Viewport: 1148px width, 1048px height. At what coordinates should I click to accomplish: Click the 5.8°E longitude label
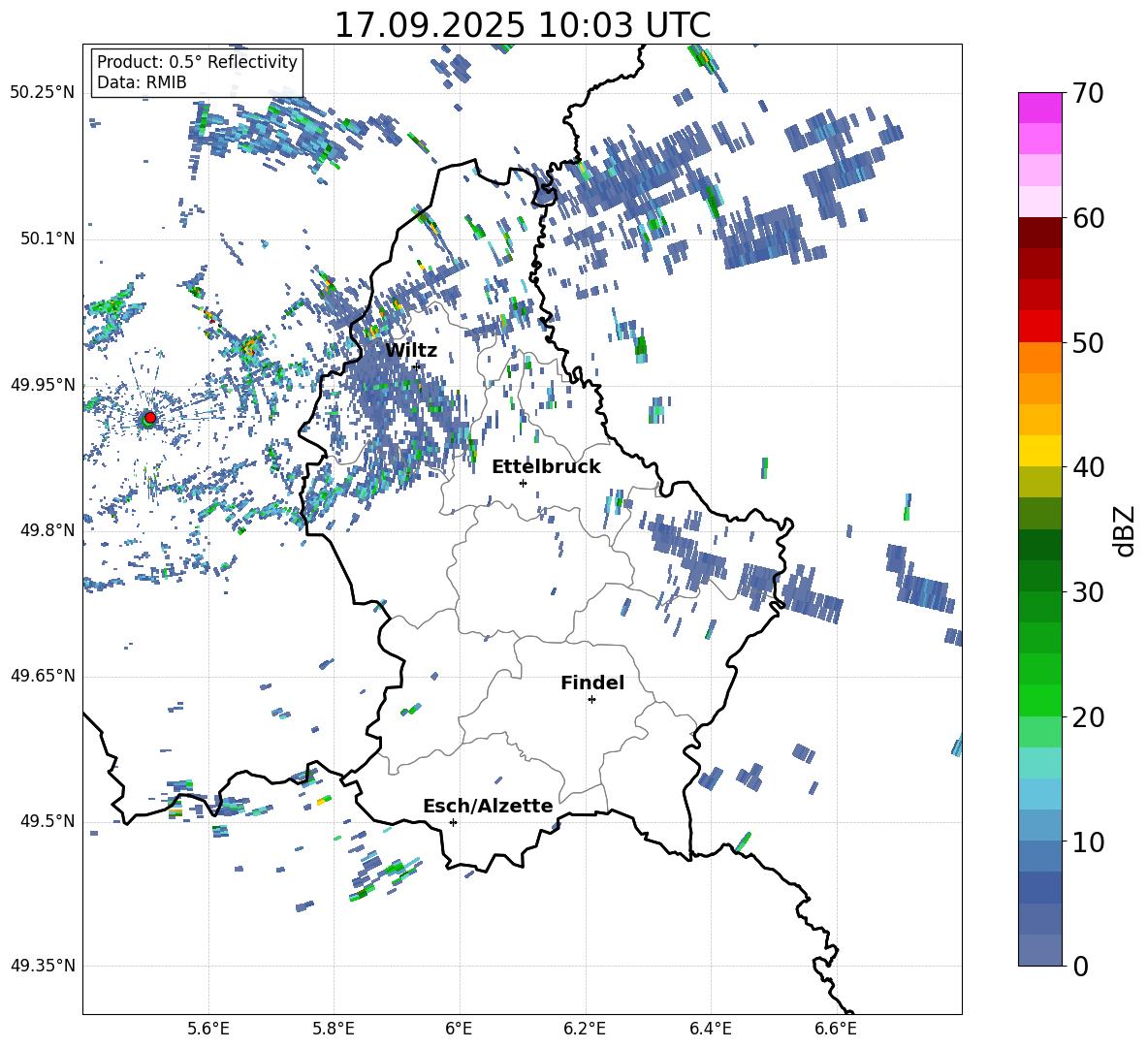click(x=334, y=1029)
